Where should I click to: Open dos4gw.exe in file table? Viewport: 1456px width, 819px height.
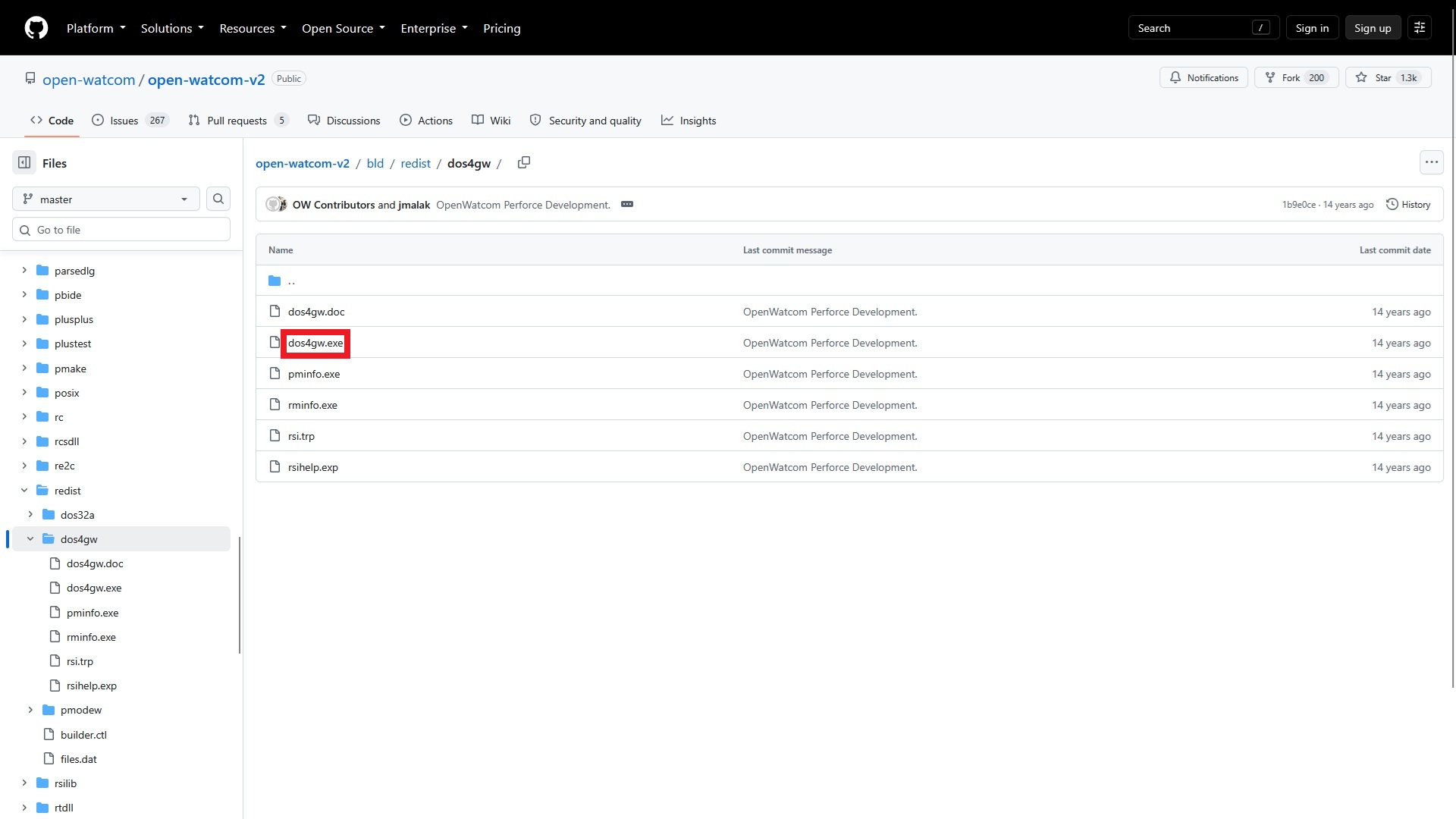tap(315, 343)
